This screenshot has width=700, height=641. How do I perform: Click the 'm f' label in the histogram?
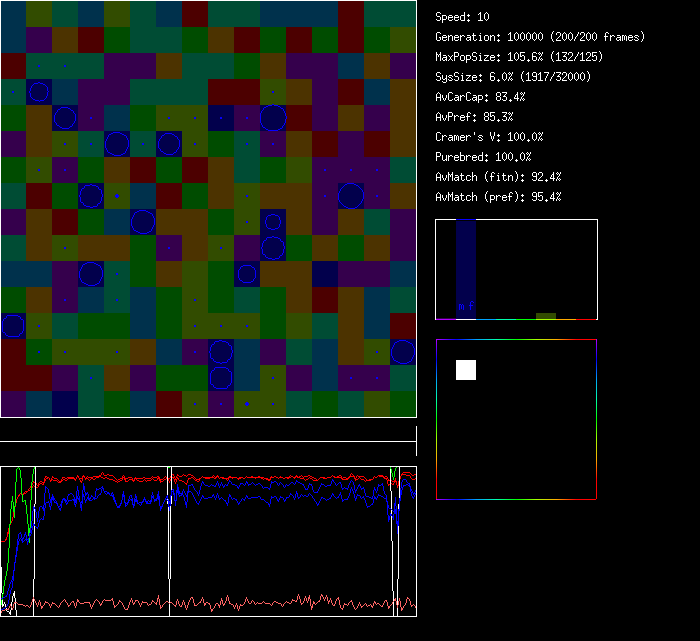tap(465, 306)
